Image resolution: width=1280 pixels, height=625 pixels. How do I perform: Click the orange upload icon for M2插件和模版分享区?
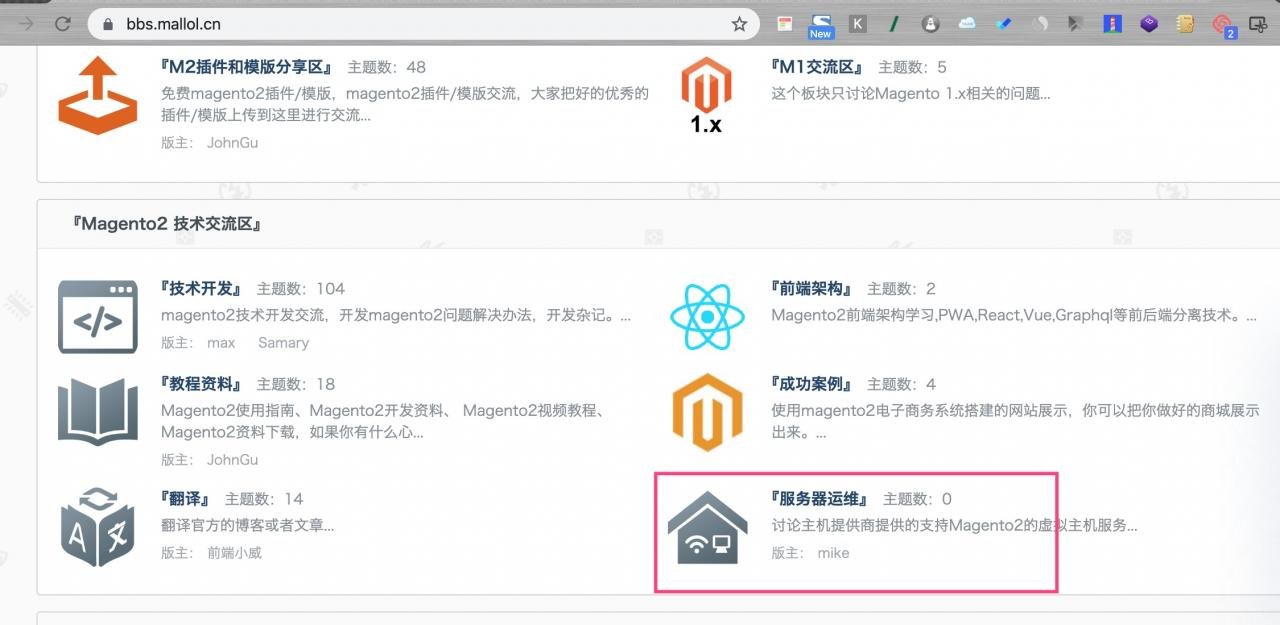pyautogui.click(x=97, y=96)
